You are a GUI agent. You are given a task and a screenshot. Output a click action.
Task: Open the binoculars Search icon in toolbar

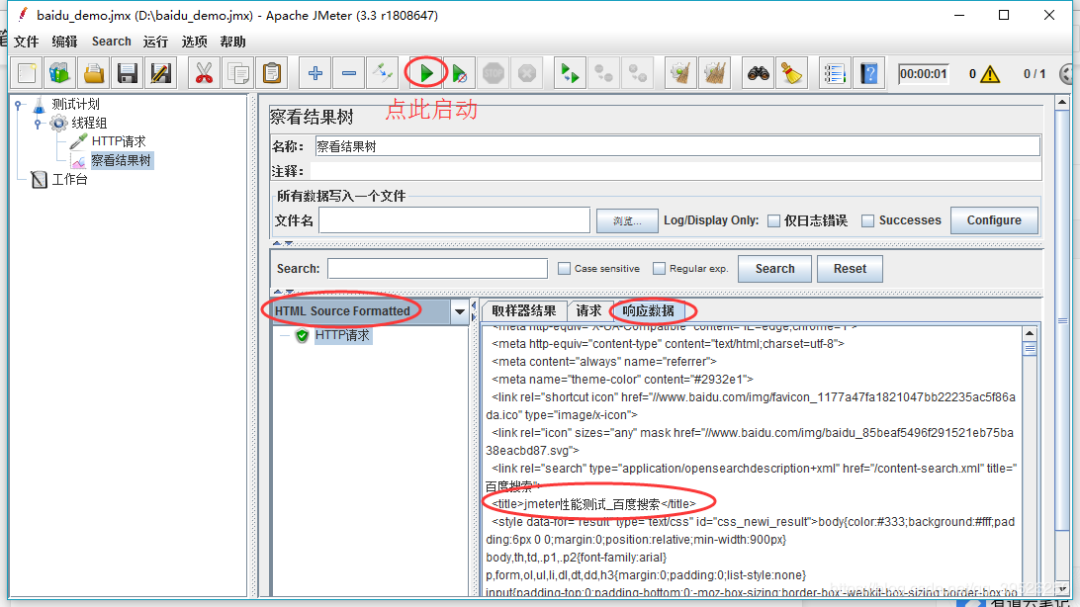[758, 72]
